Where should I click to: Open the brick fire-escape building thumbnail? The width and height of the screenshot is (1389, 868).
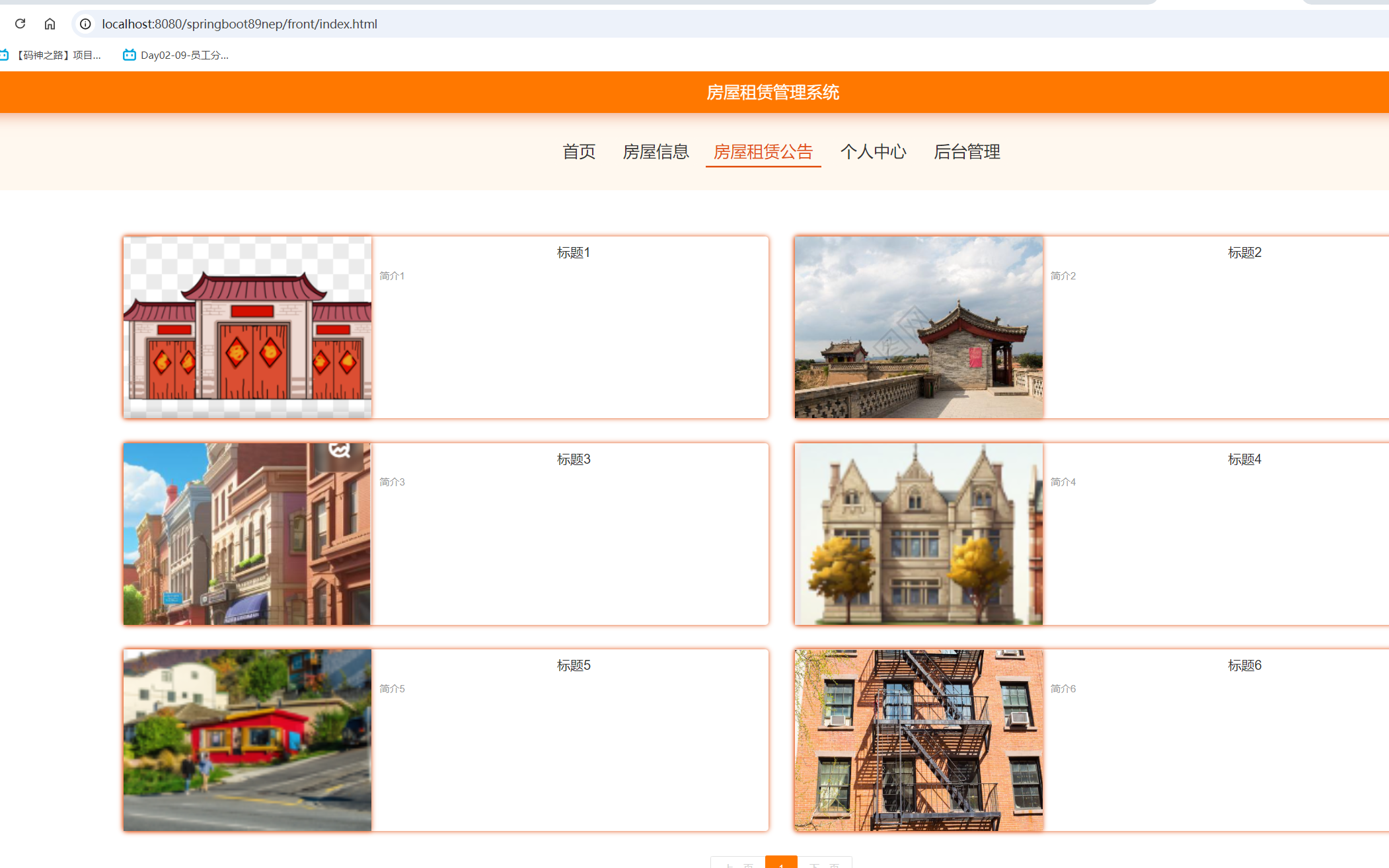coord(919,740)
